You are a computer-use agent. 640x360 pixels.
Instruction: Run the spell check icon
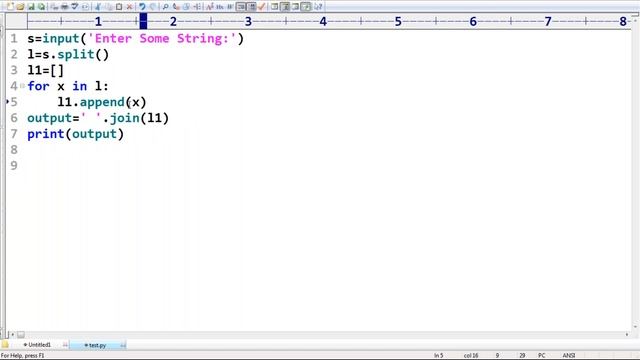coord(75,7)
